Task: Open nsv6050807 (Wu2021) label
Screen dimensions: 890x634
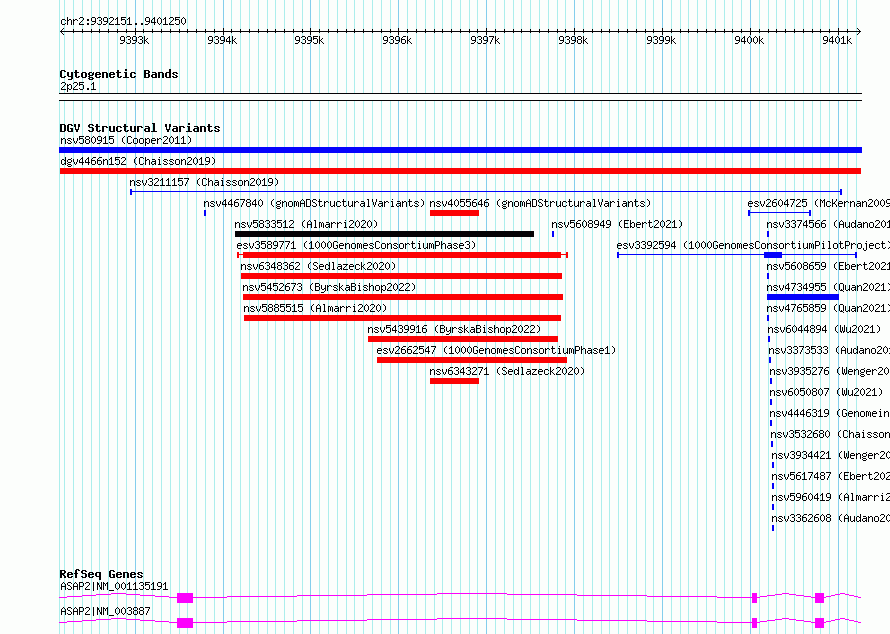Action: [x=826, y=392]
